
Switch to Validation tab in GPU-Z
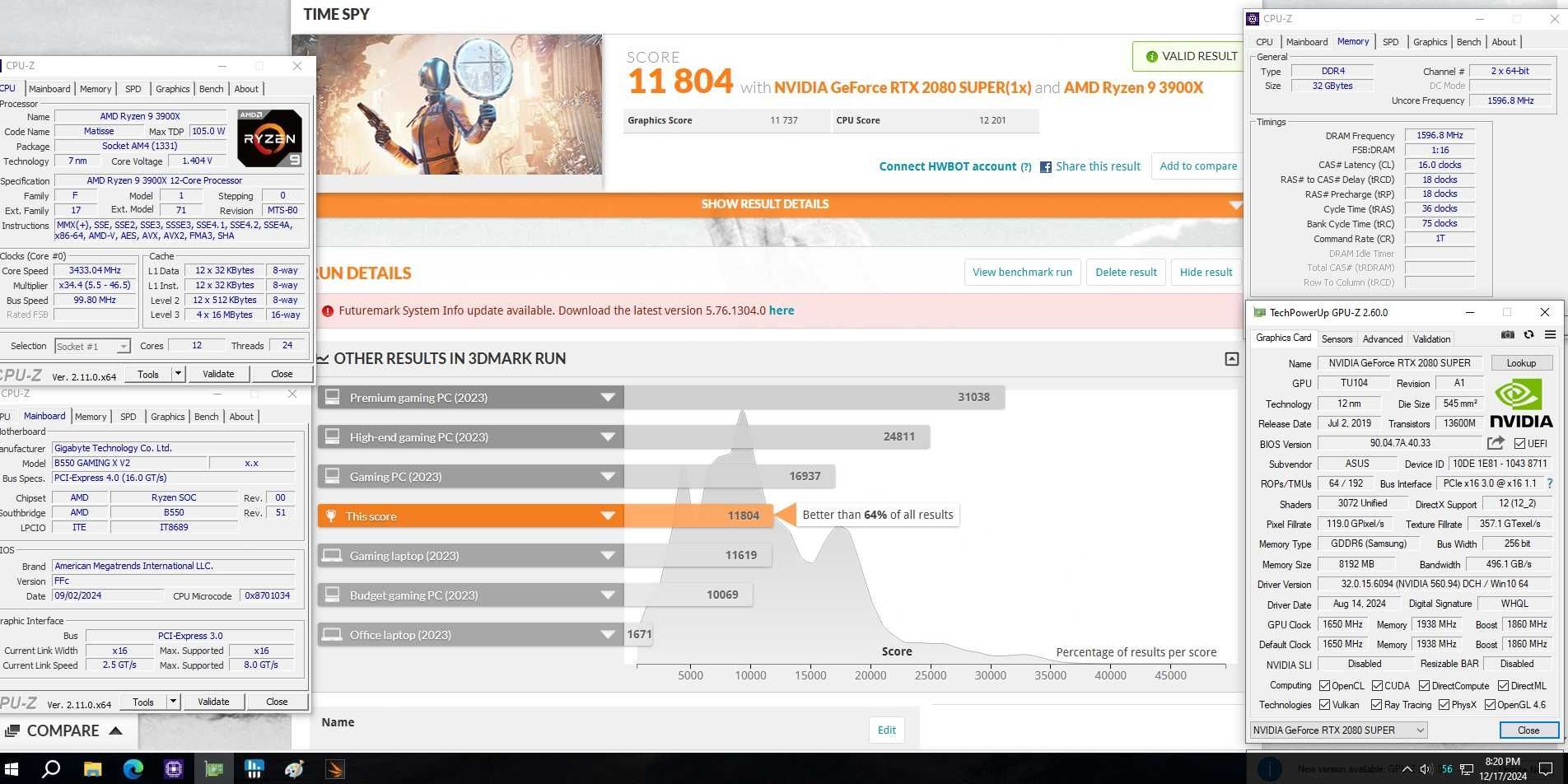coord(1431,339)
